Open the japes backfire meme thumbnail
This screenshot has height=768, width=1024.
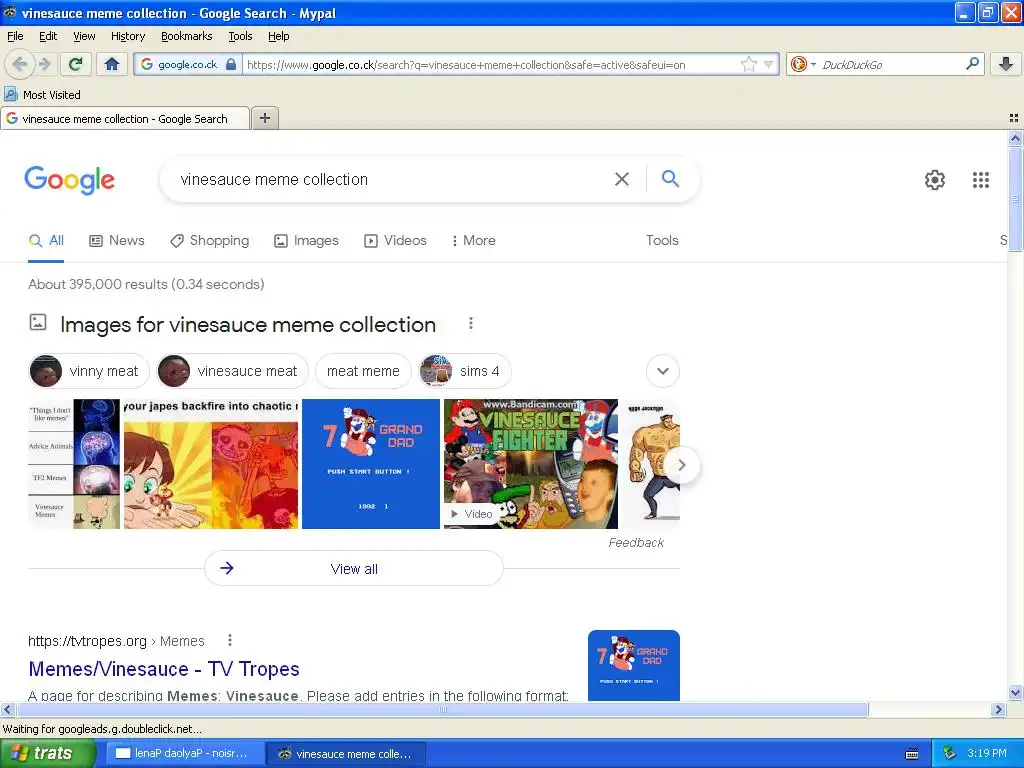(211, 464)
